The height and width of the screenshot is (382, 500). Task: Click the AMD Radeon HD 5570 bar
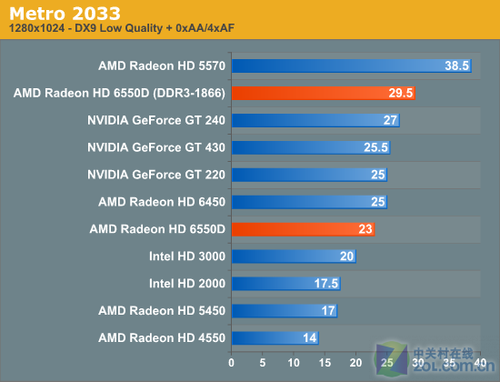(x=352, y=66)
